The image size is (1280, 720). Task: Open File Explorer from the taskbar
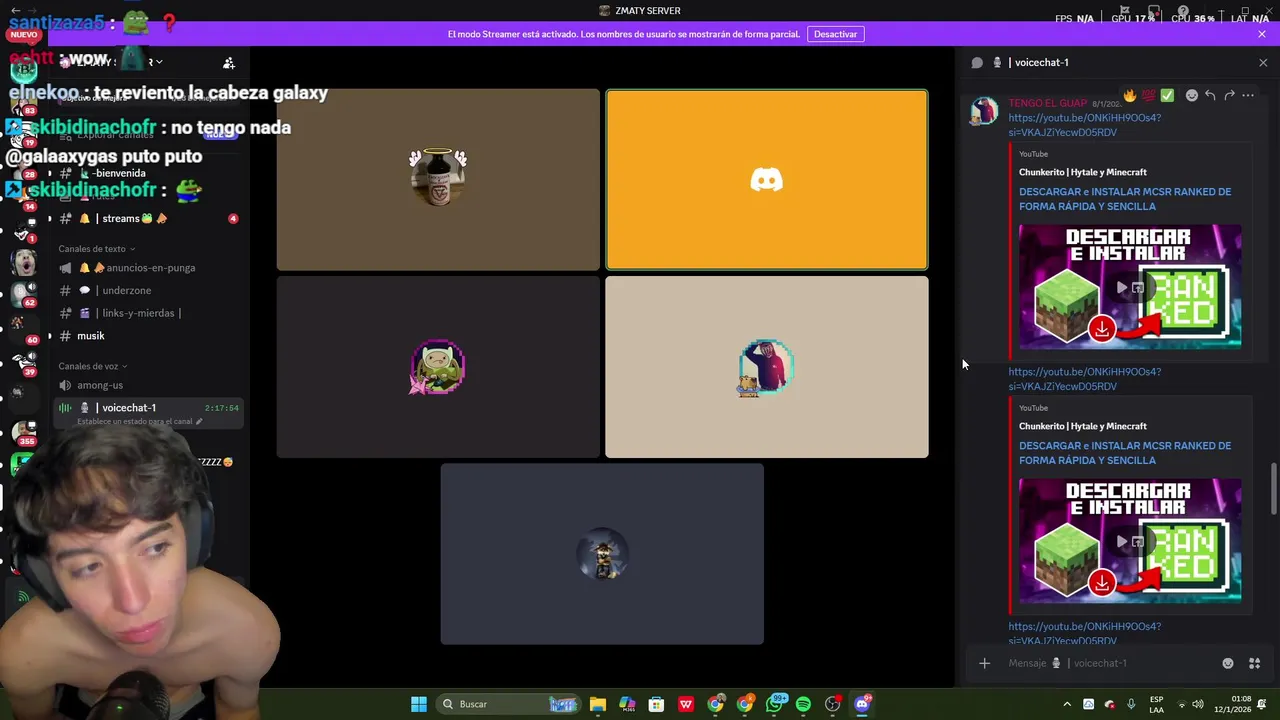coord(598,704)
